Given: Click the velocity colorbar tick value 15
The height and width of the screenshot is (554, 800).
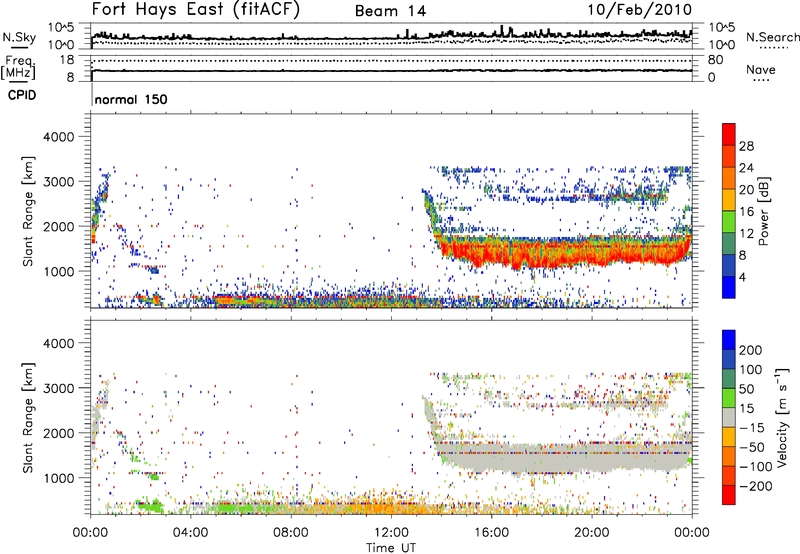Looking at the screenshot, I should [746, 408].
